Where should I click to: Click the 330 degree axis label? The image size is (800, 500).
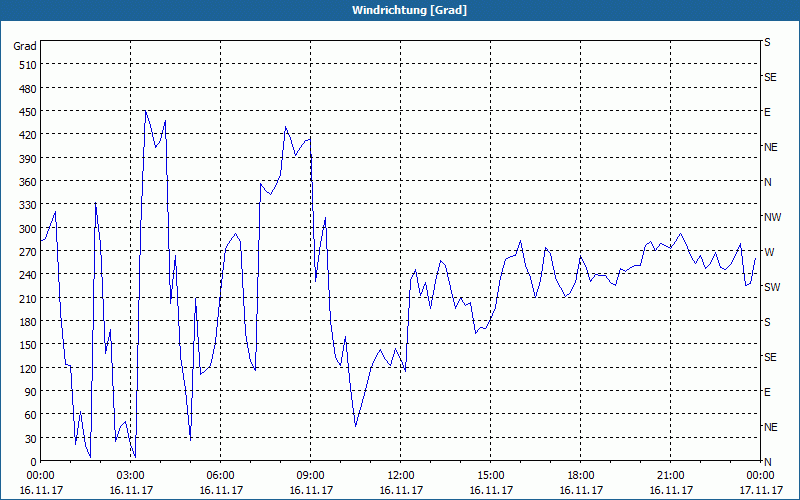(28, 205)
